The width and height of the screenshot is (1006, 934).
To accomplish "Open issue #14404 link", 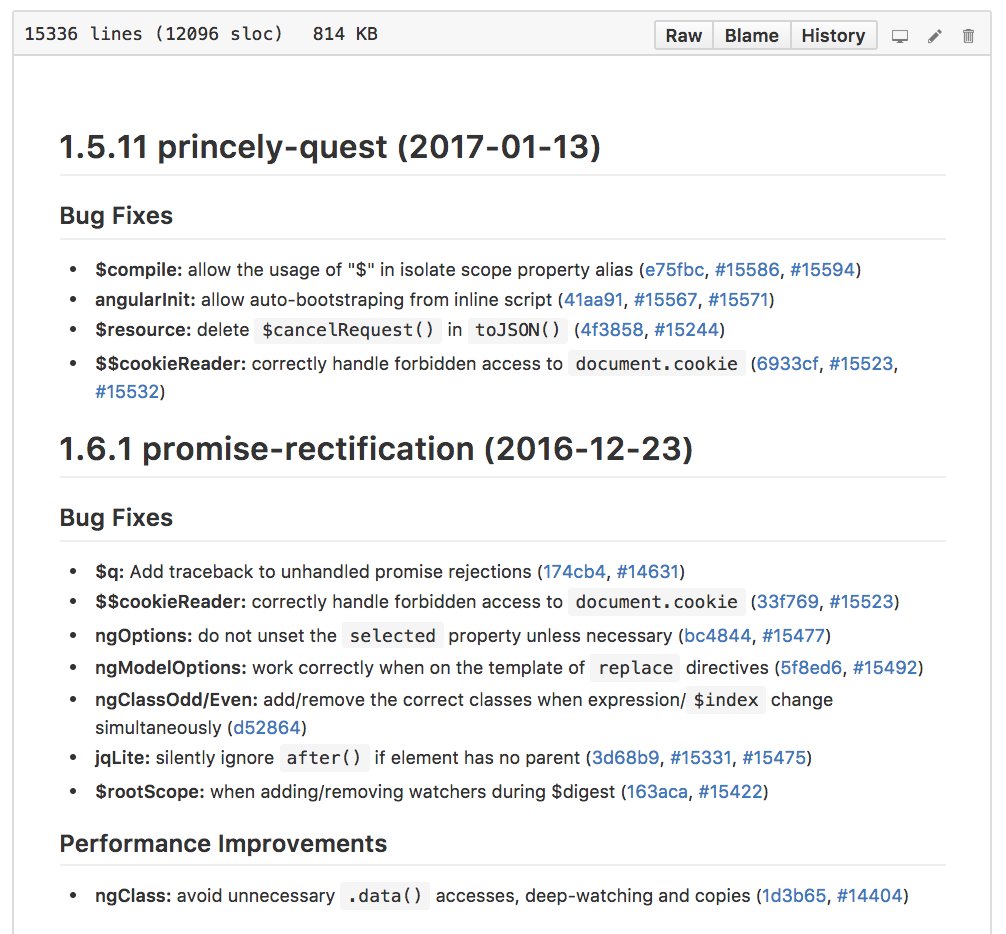I will tap(869, 896).
